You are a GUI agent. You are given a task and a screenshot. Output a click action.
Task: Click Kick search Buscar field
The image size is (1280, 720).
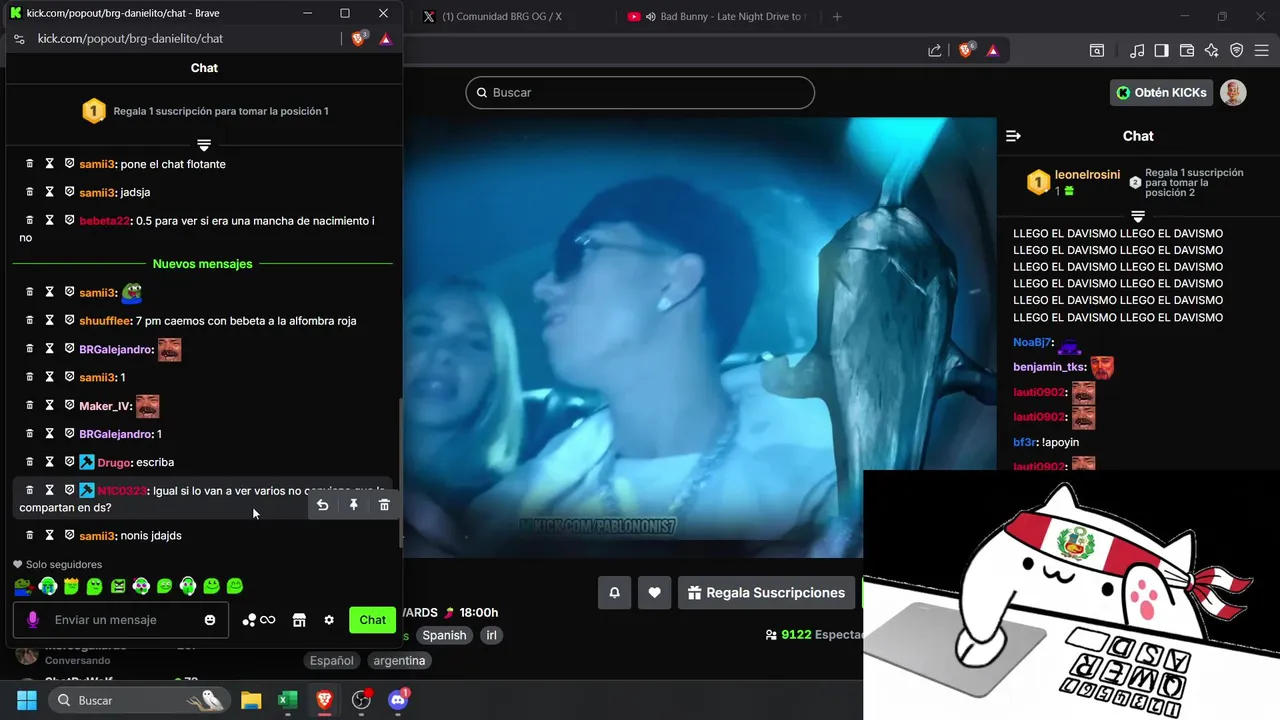coord(640,92)
